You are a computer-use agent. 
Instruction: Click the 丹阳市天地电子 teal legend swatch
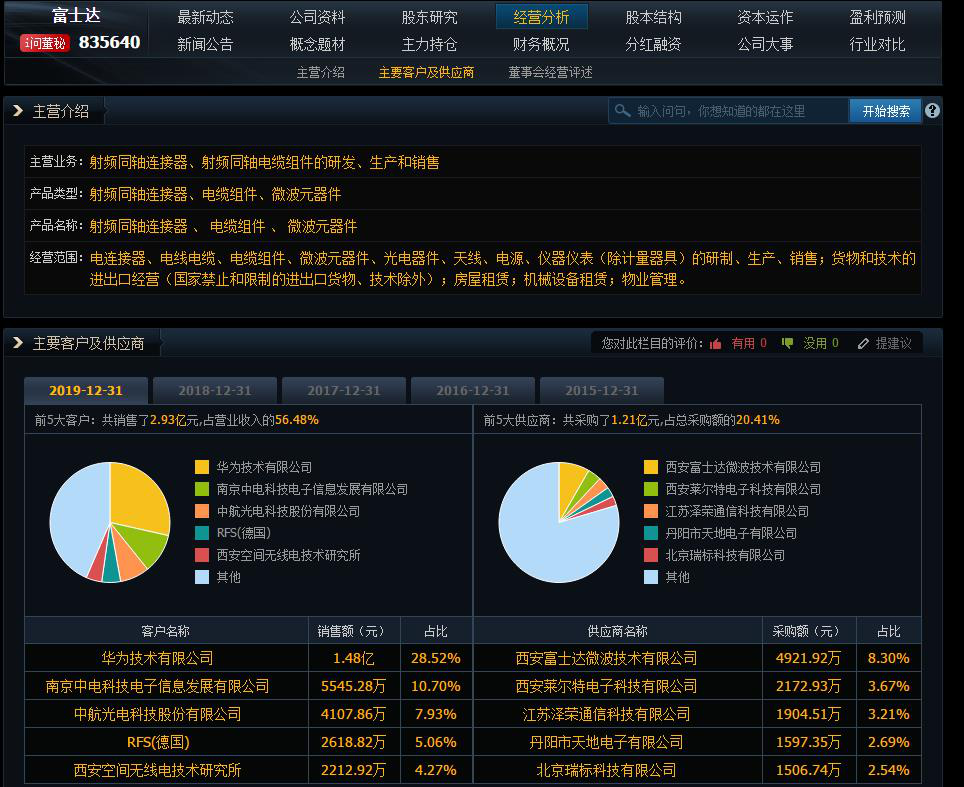coord(651,533)
